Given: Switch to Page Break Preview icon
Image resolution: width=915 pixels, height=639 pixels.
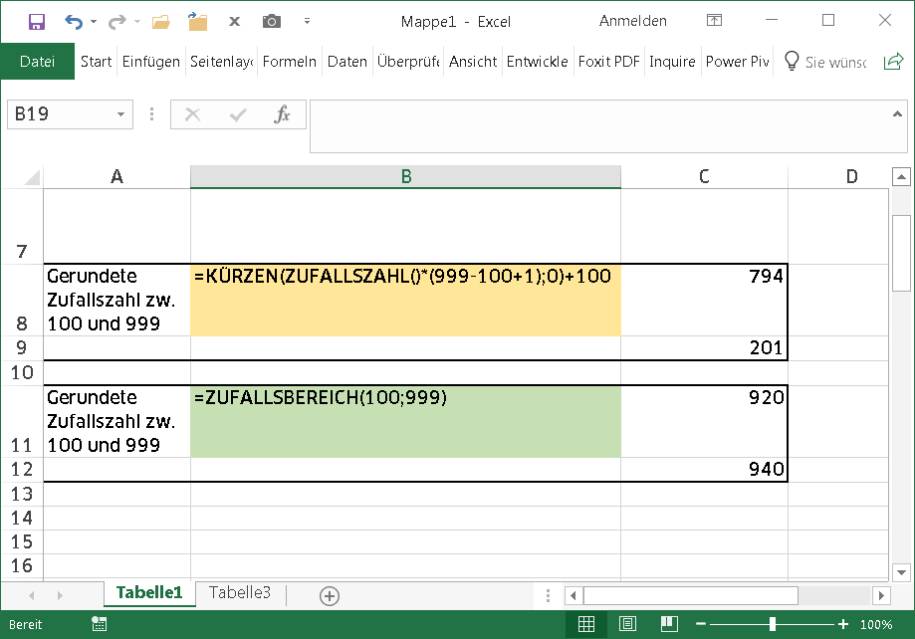Looking at the screenshot, I should coord(669,624).
